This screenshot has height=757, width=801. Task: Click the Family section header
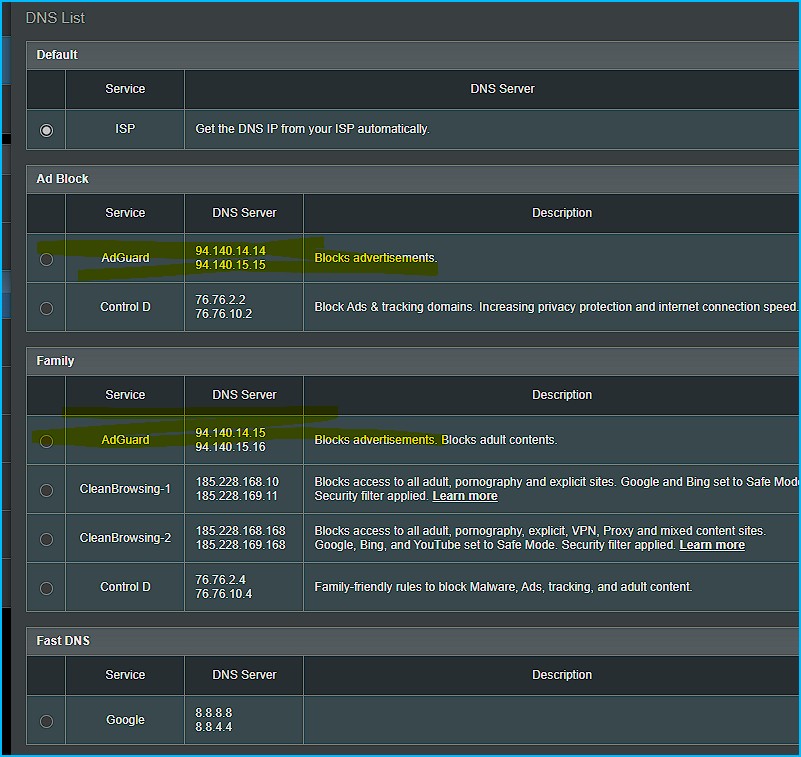(413, 361)
